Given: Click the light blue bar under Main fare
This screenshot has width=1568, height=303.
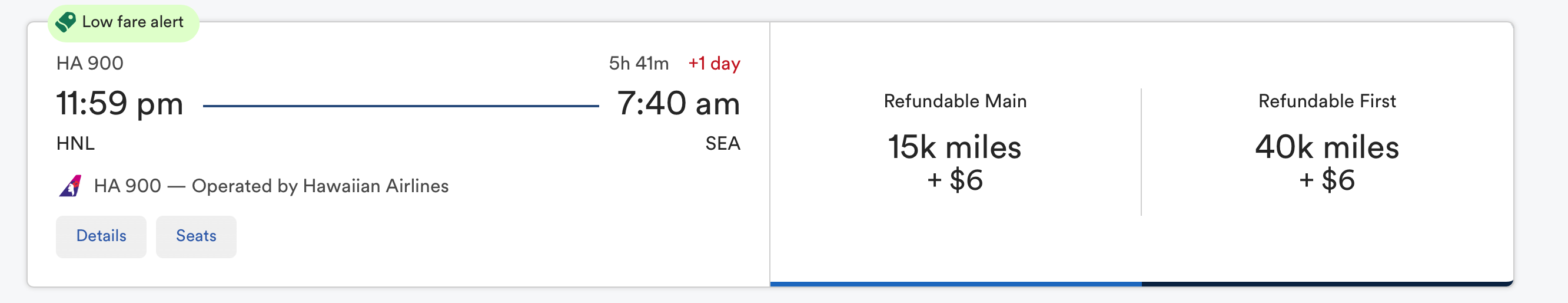Looking at the screenshot, I should [956, 284].
